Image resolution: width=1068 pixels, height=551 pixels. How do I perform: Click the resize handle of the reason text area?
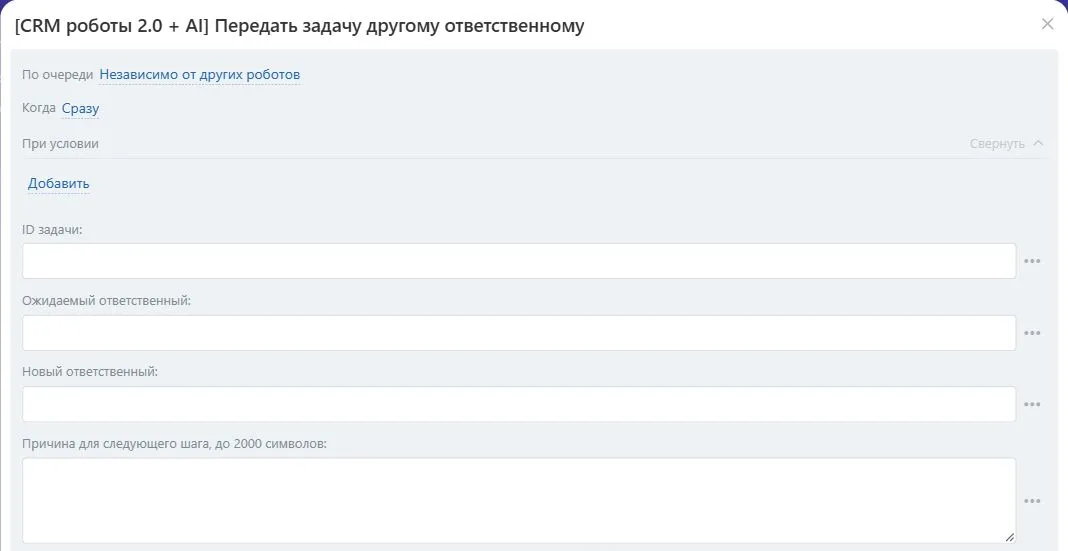point(1009,537)
